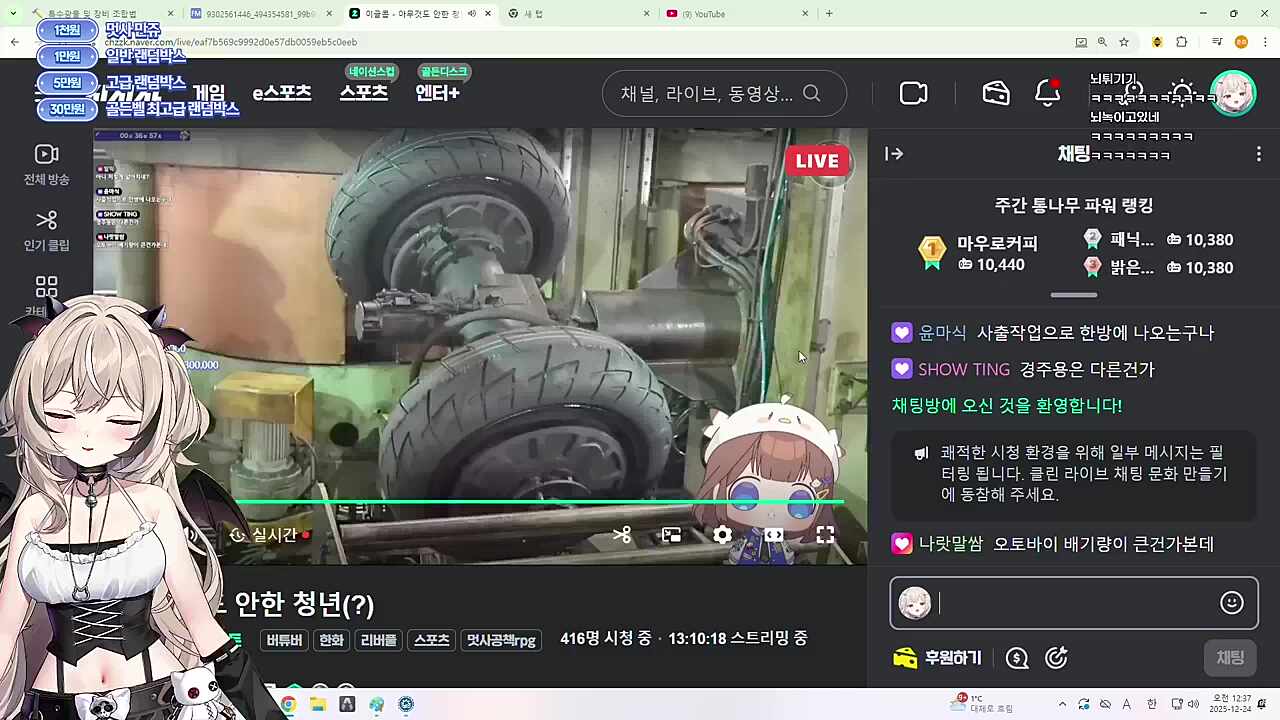Select the clip creation scissors tool
Screen dimensions: 1280x720
point(622,535)
